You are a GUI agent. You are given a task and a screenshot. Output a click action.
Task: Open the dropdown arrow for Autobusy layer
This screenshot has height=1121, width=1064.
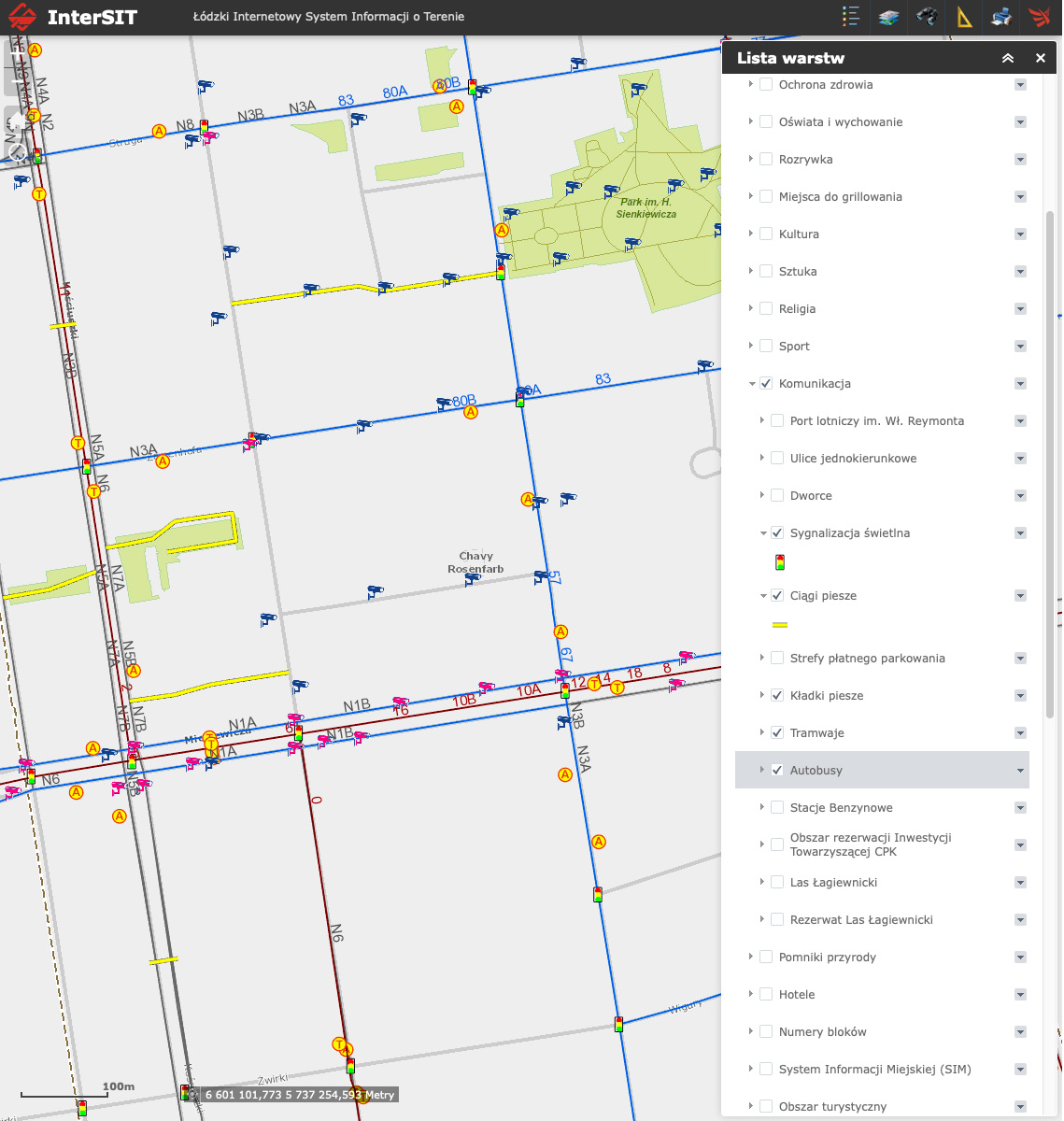pos(1020,771)
